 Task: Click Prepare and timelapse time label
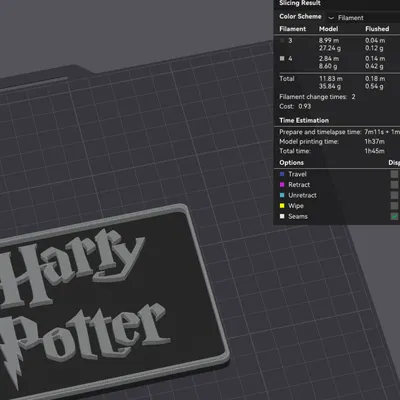tap(320, 132)
